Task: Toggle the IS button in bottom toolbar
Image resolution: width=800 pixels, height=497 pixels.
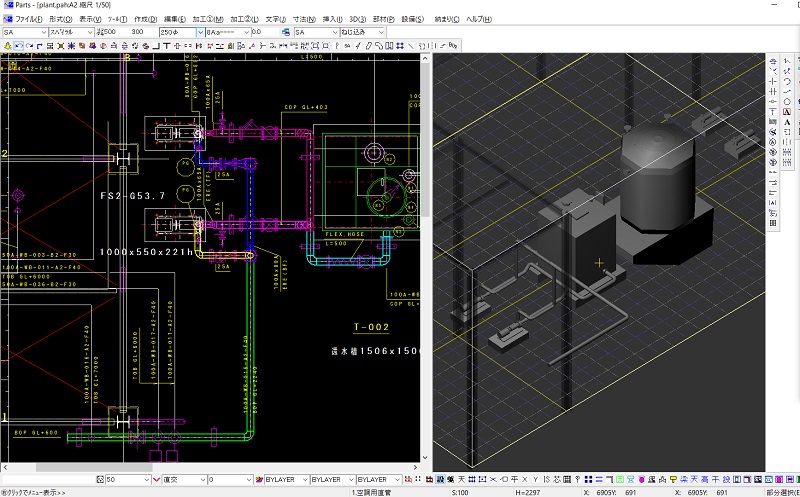Action: click(546, 480)
